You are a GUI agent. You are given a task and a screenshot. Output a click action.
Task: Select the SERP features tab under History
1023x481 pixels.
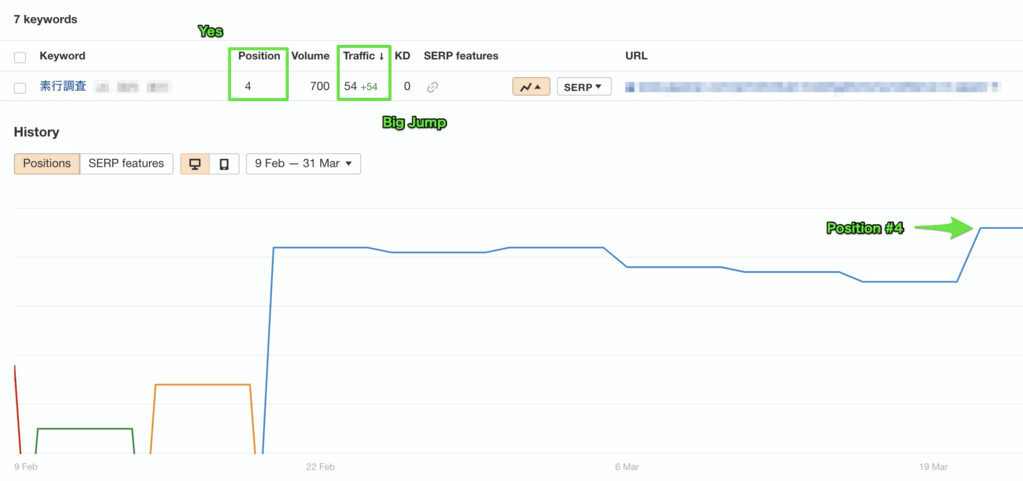point(126,164)
